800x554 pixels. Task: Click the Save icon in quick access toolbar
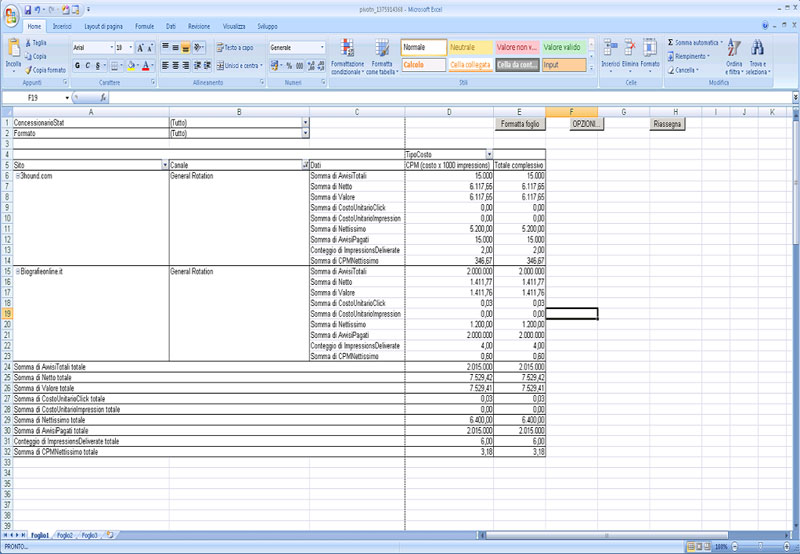(26, 8)
